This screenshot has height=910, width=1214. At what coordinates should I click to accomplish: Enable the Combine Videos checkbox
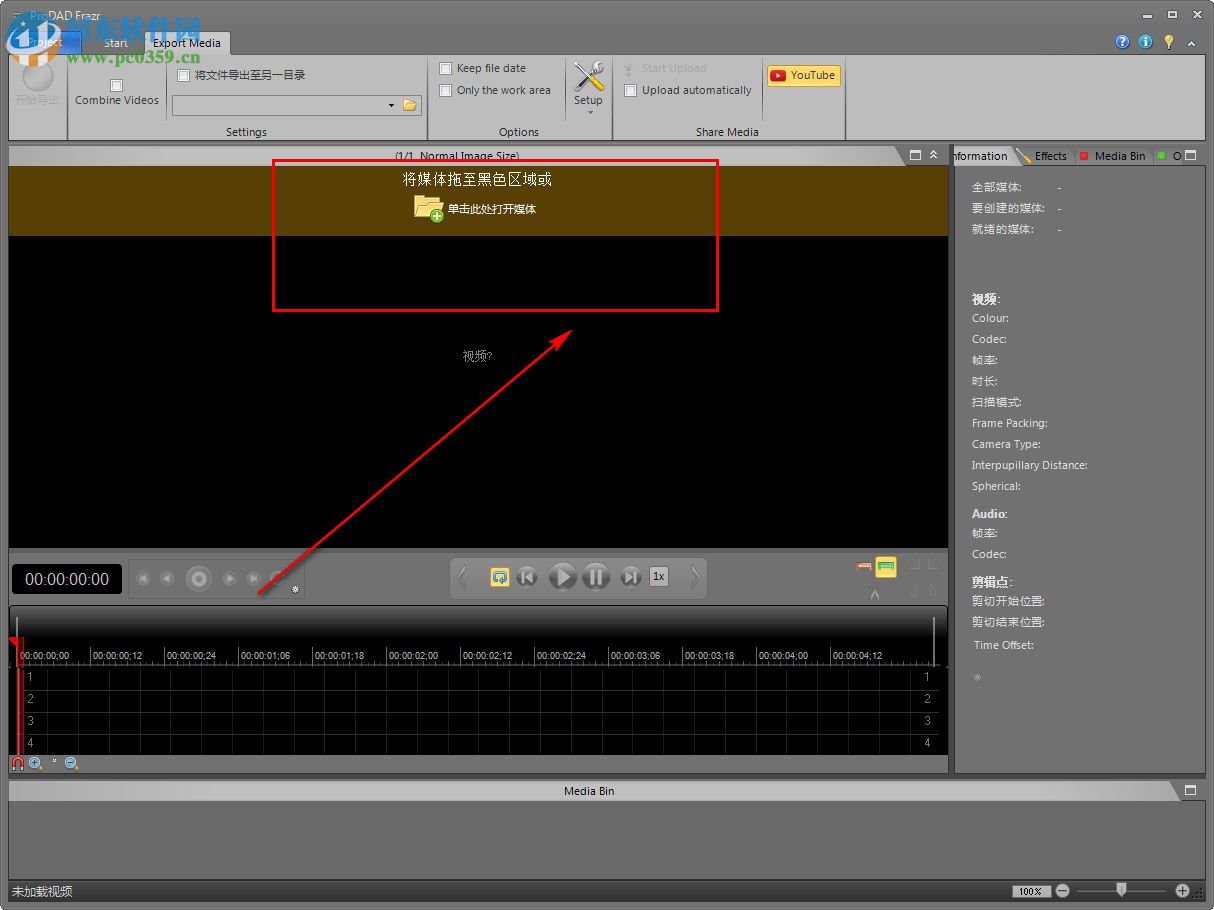[x=116, y=85]
